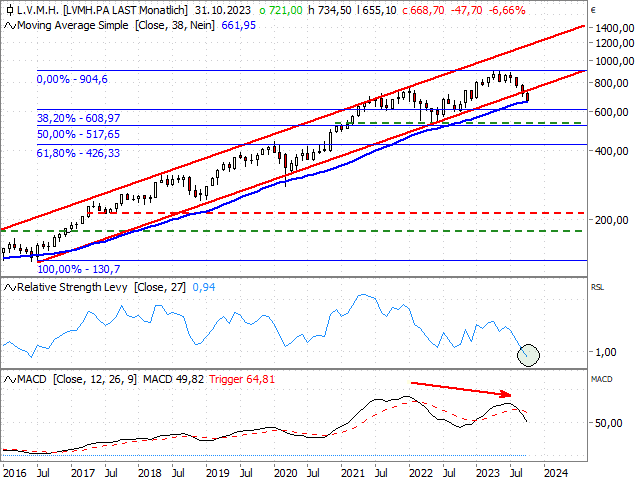Click Fibonacci label 100,00% - 130,7
The width and height of the screenshot is (640, 480).
[79, 269]
